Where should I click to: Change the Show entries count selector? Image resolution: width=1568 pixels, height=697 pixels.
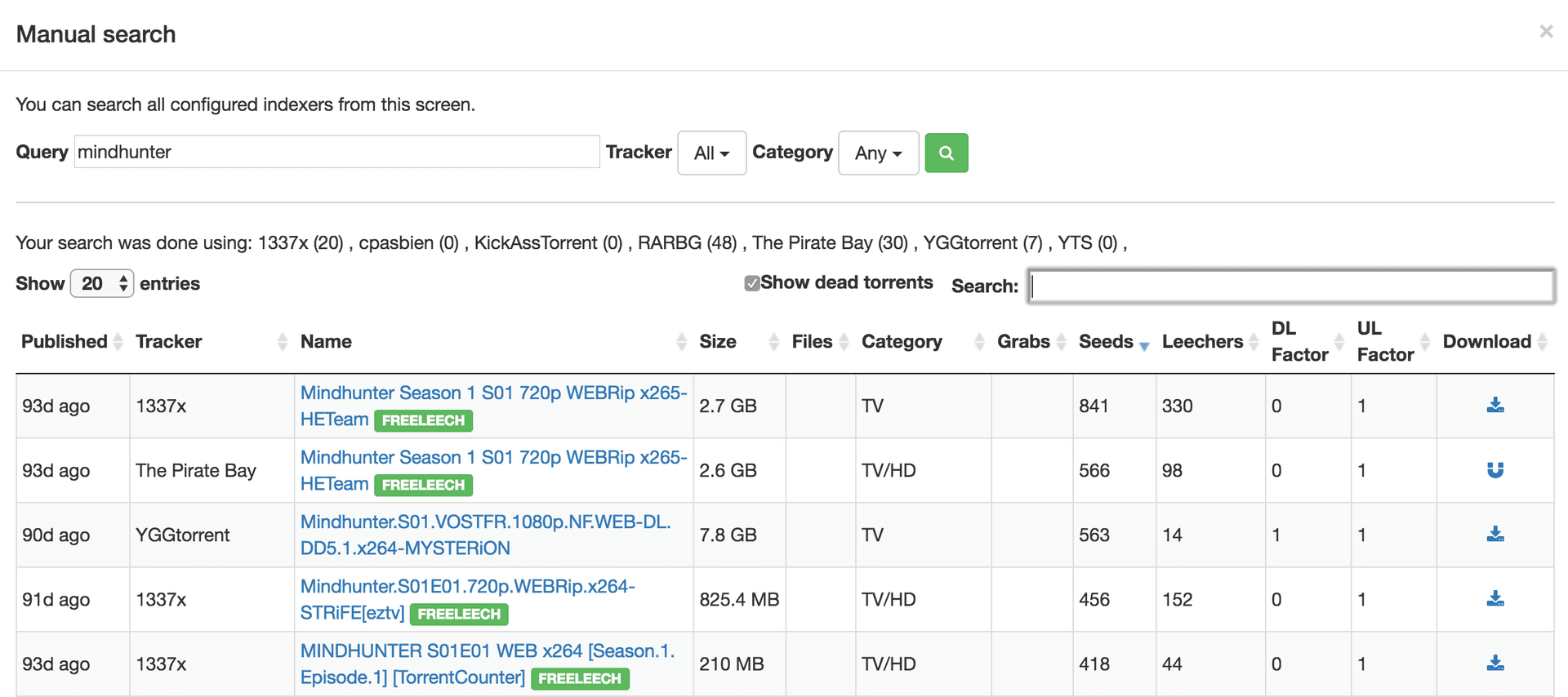click(x=102, y=284)
